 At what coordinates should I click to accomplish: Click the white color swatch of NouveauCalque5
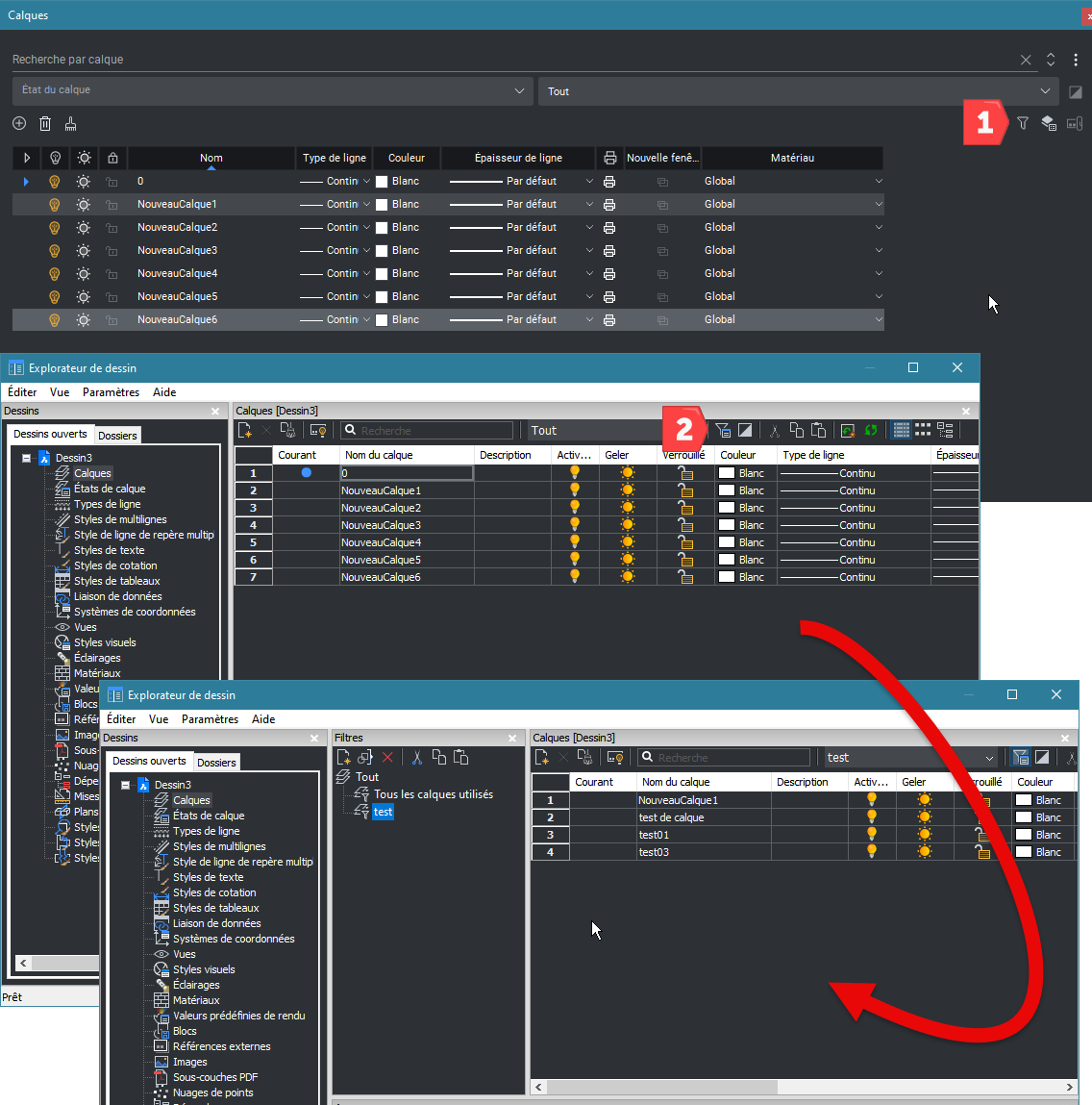tap(382, 297)
